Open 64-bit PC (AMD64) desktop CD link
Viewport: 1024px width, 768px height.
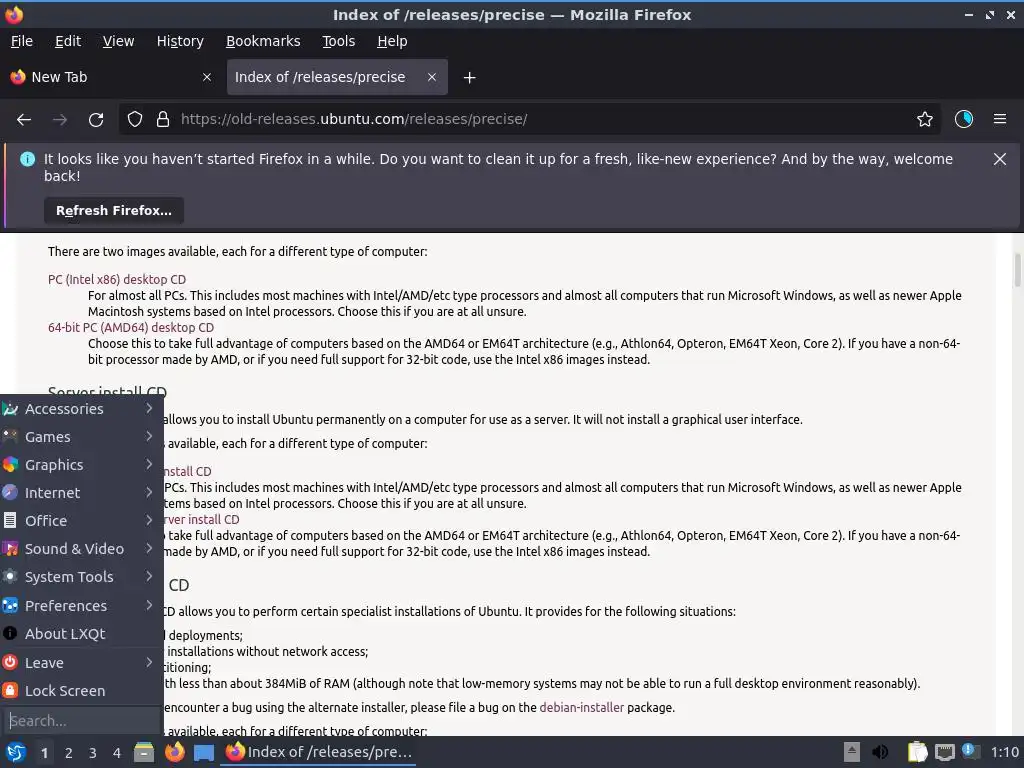point(131,328)
